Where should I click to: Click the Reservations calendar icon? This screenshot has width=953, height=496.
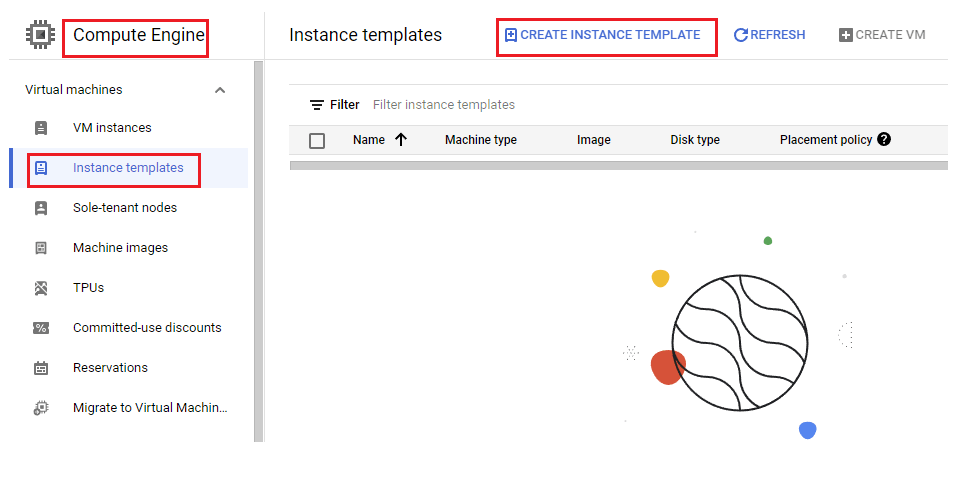pyautogui.click(x=41, y=368)
